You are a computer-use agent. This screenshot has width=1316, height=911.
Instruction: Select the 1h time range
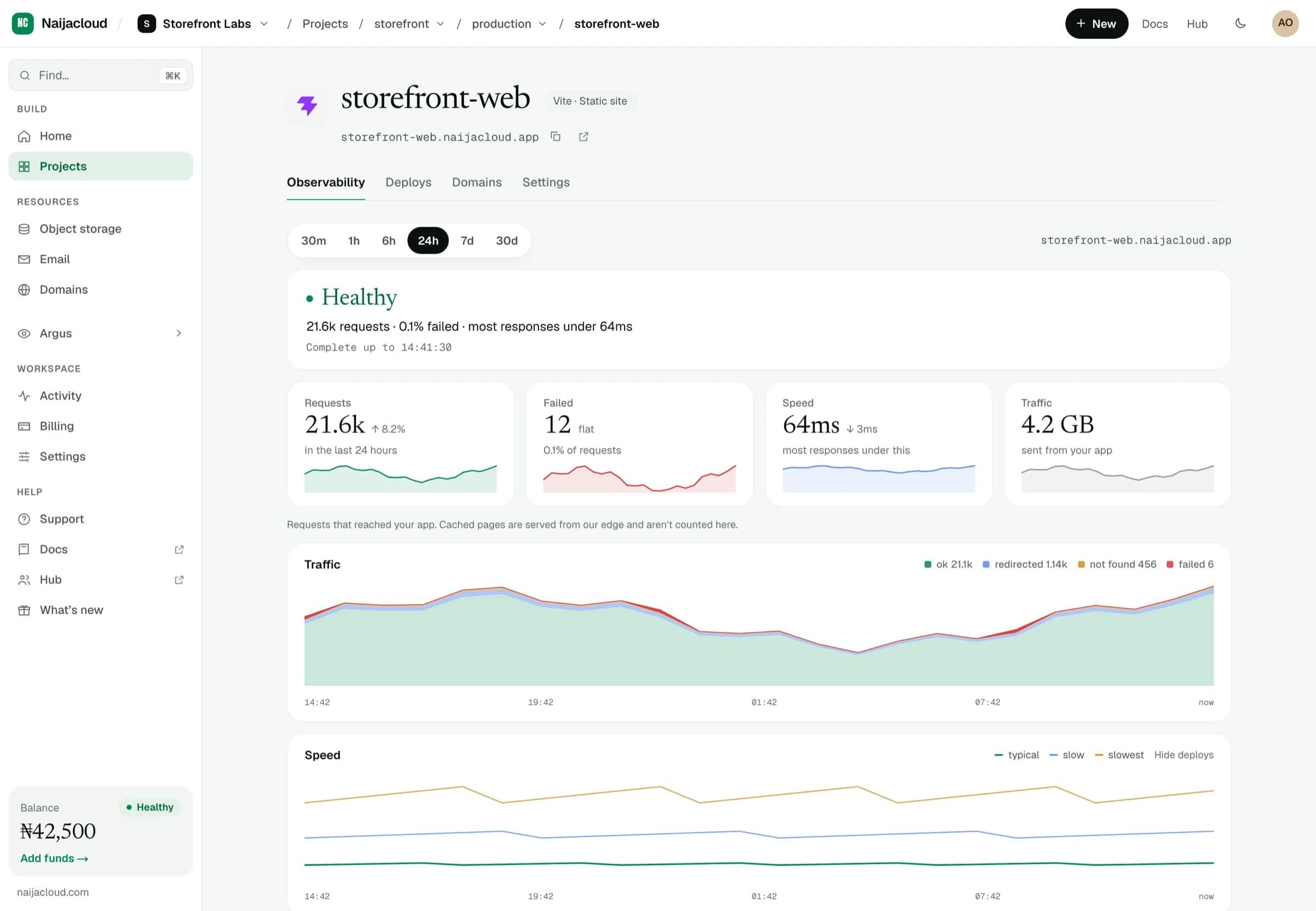point(354,240)
